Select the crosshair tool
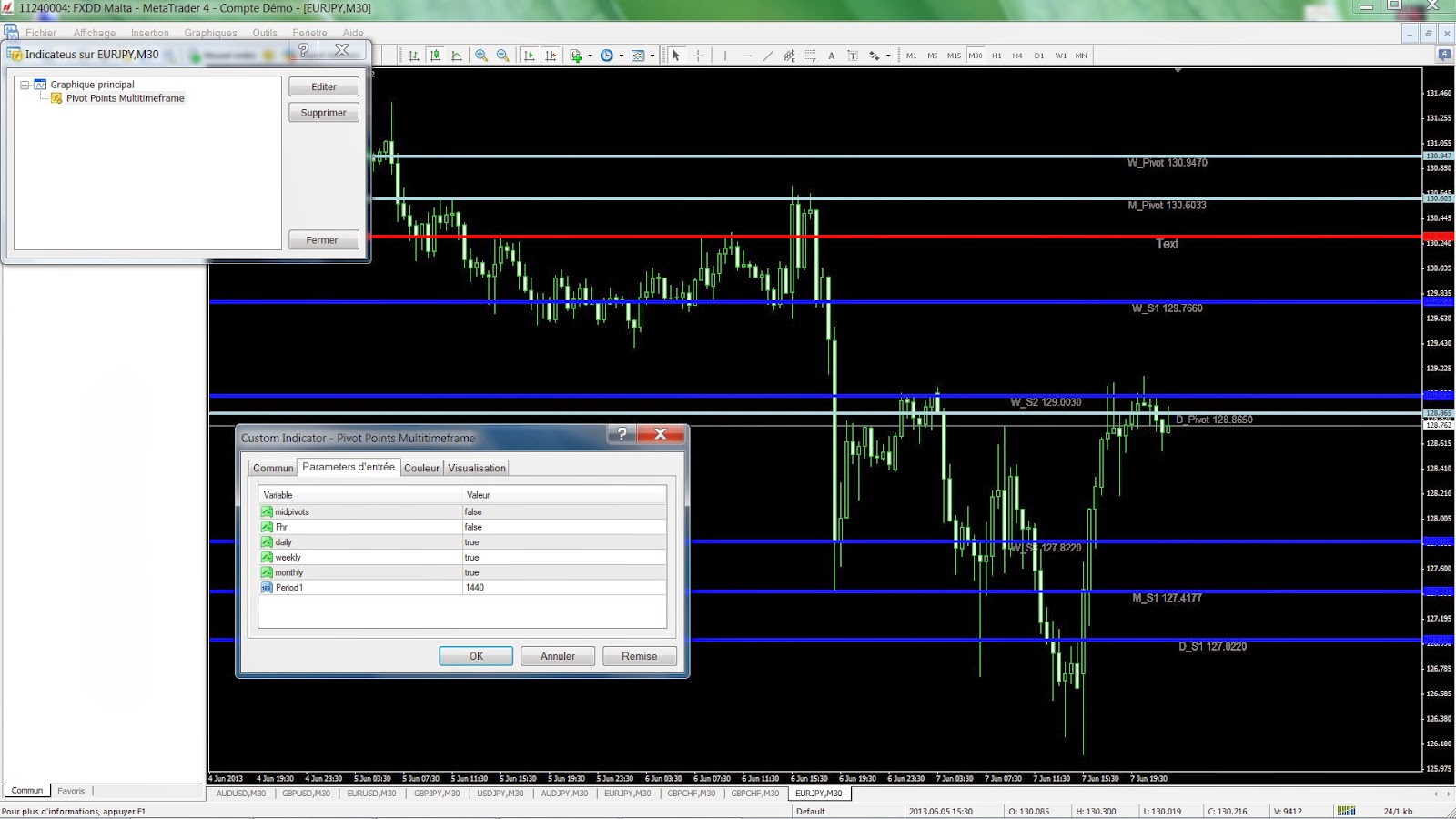The width and height of the screenshot is (1456, 819). pyautogui.click(x=698, y=56)
